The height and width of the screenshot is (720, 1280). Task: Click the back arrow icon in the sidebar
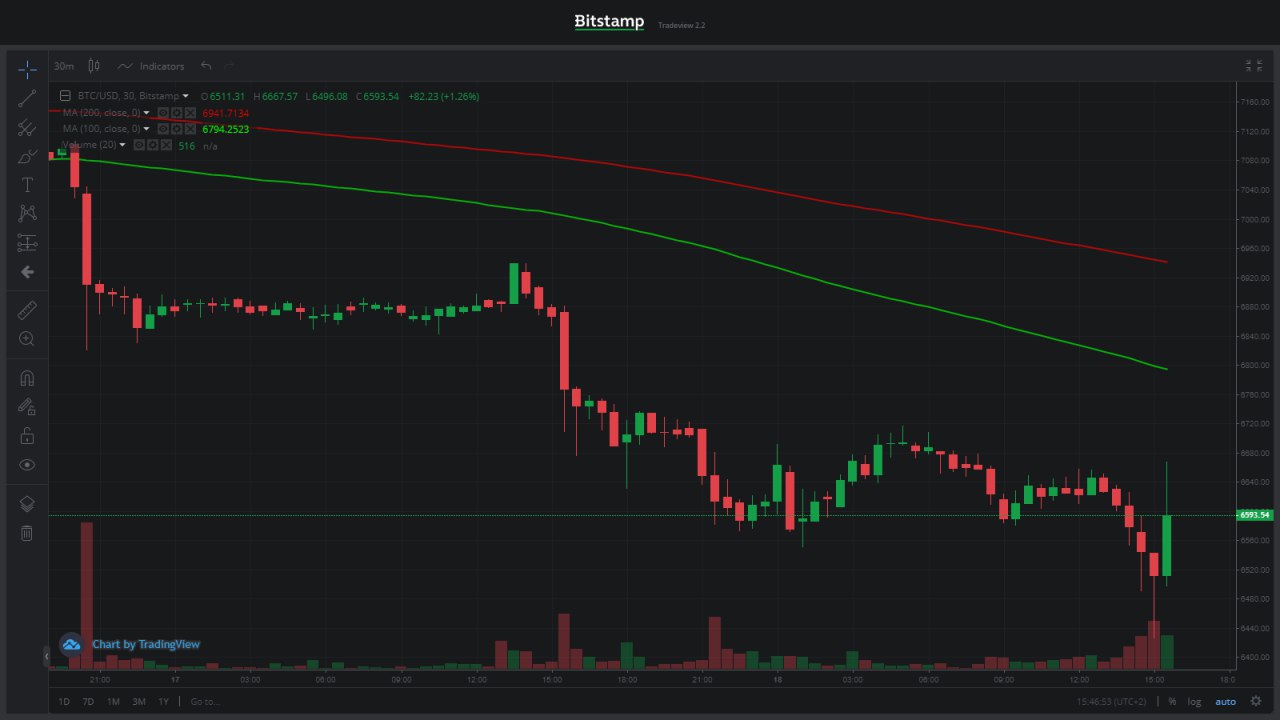(27, 271)
